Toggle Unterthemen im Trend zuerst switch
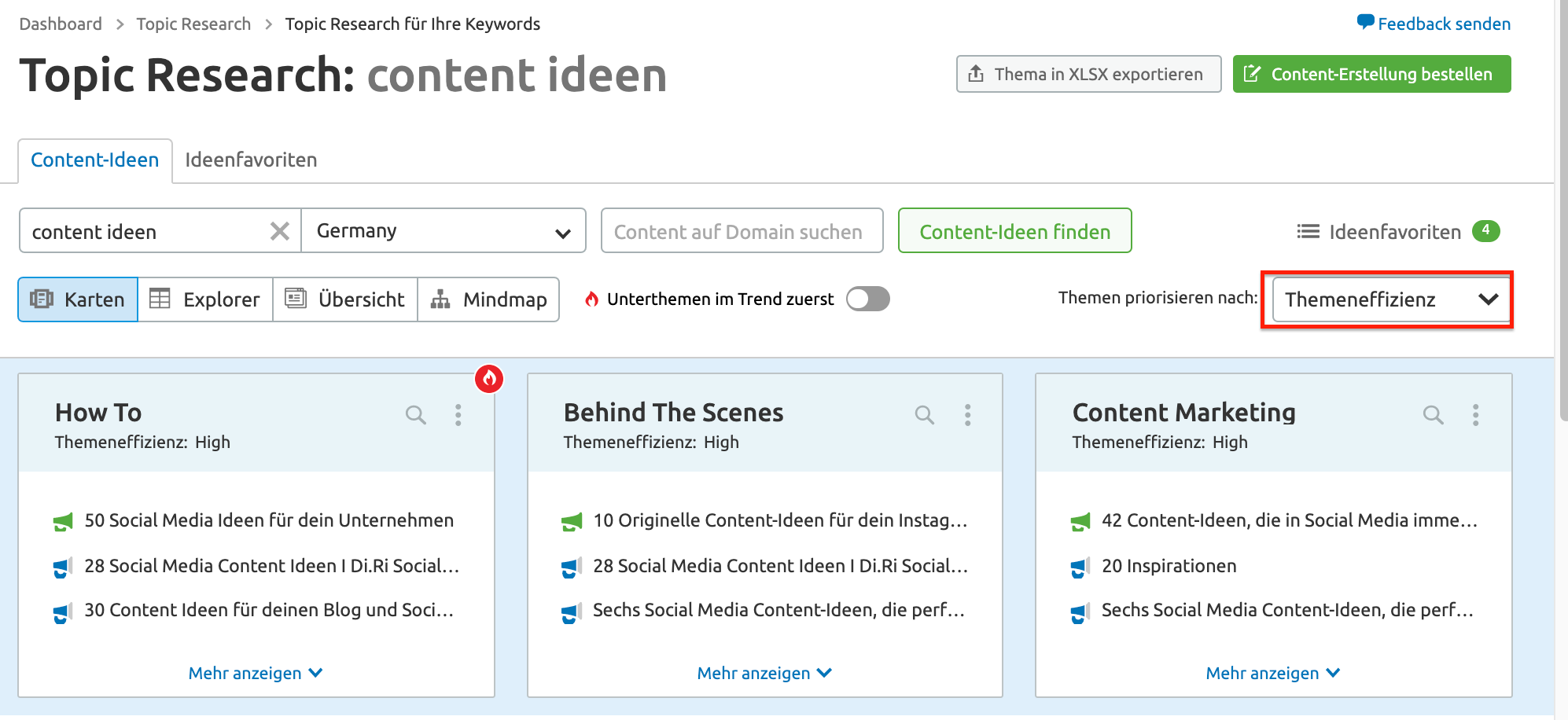Image resolution: width=1568 pixels, height=720 pixels. point(867,299)
